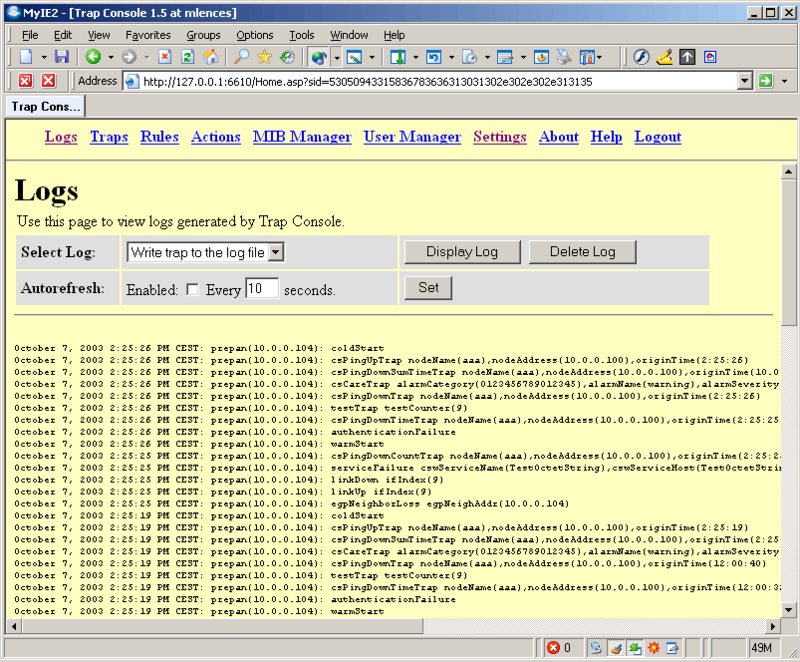The height and width of the screenshot is (662, 800).
Task: Open the Rules link
Action: [159, 137]
